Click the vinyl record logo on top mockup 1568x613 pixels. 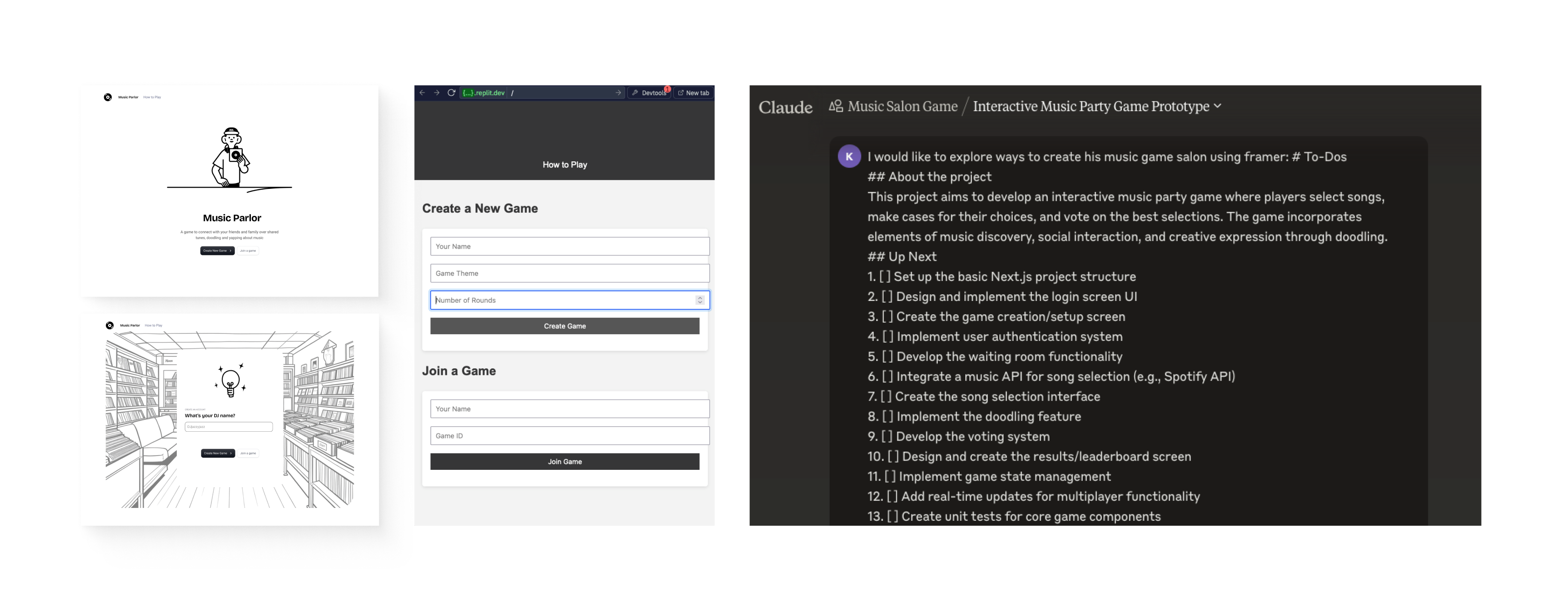tap(108, 97)
